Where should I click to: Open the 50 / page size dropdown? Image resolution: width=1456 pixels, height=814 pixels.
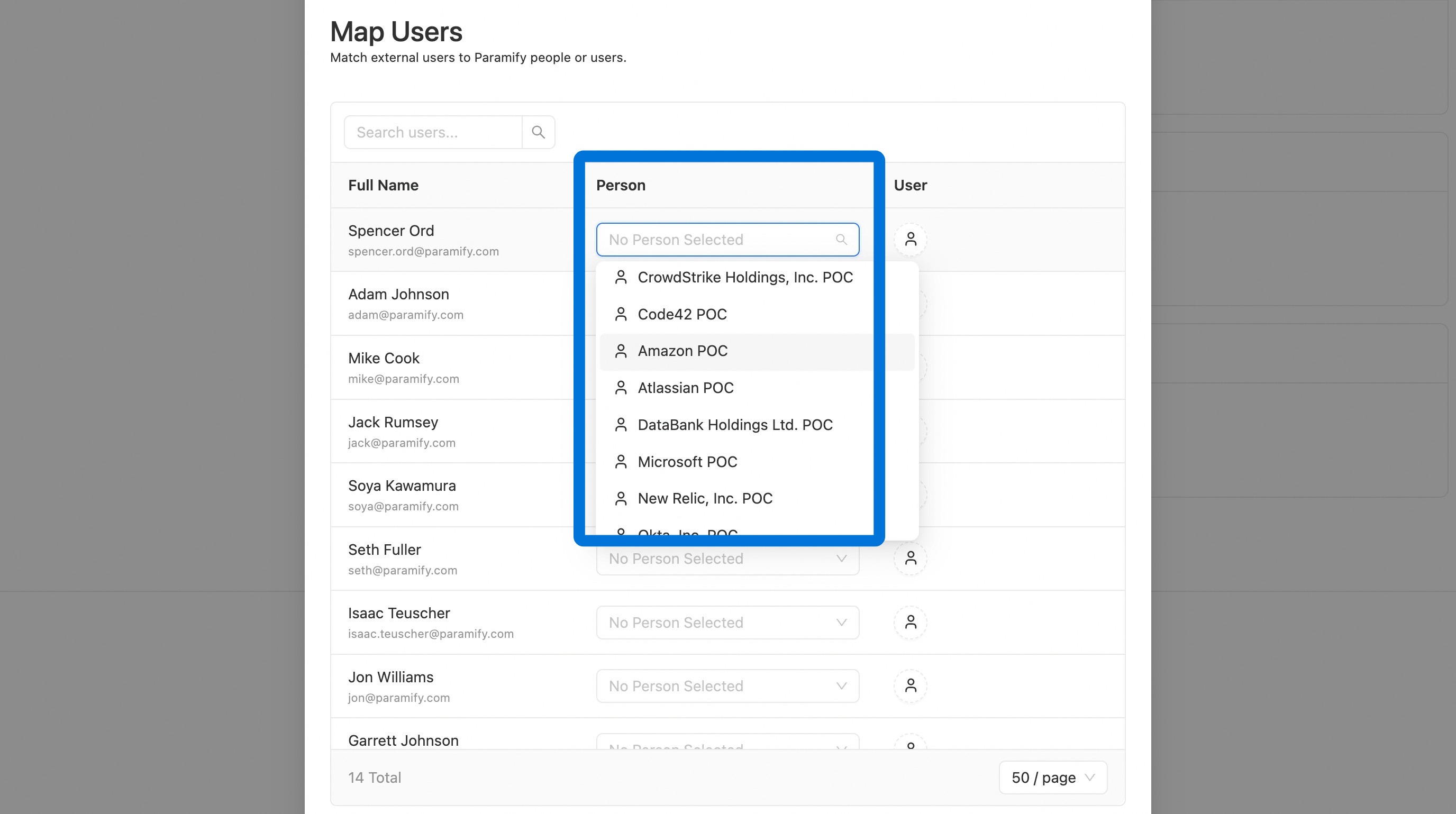1052,778
